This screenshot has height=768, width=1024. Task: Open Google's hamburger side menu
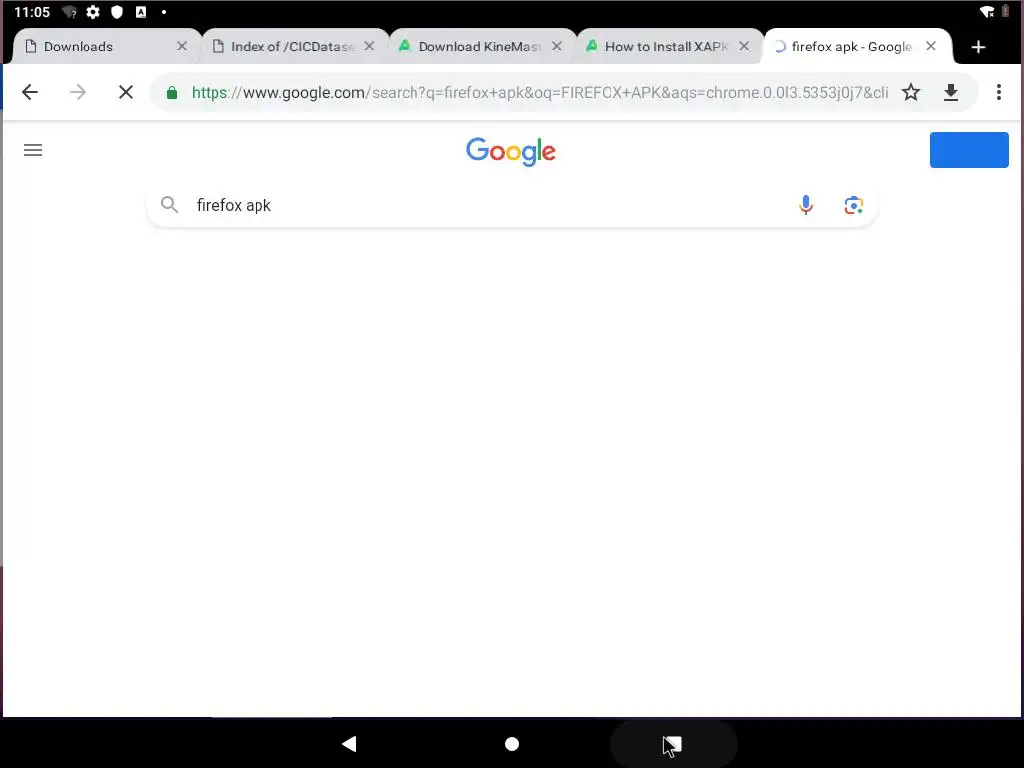[33, 150]
